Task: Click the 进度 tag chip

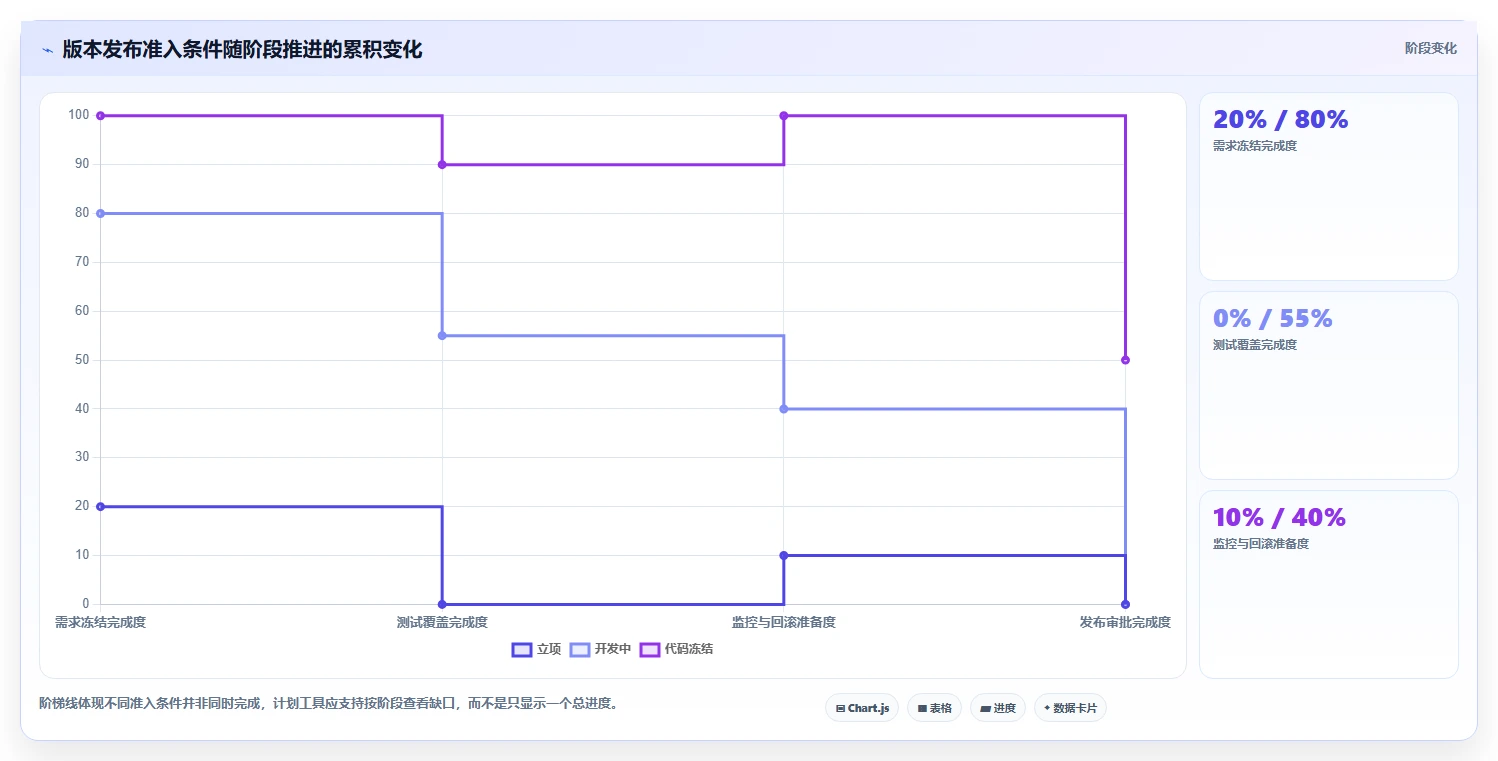Action: point(998,708)
